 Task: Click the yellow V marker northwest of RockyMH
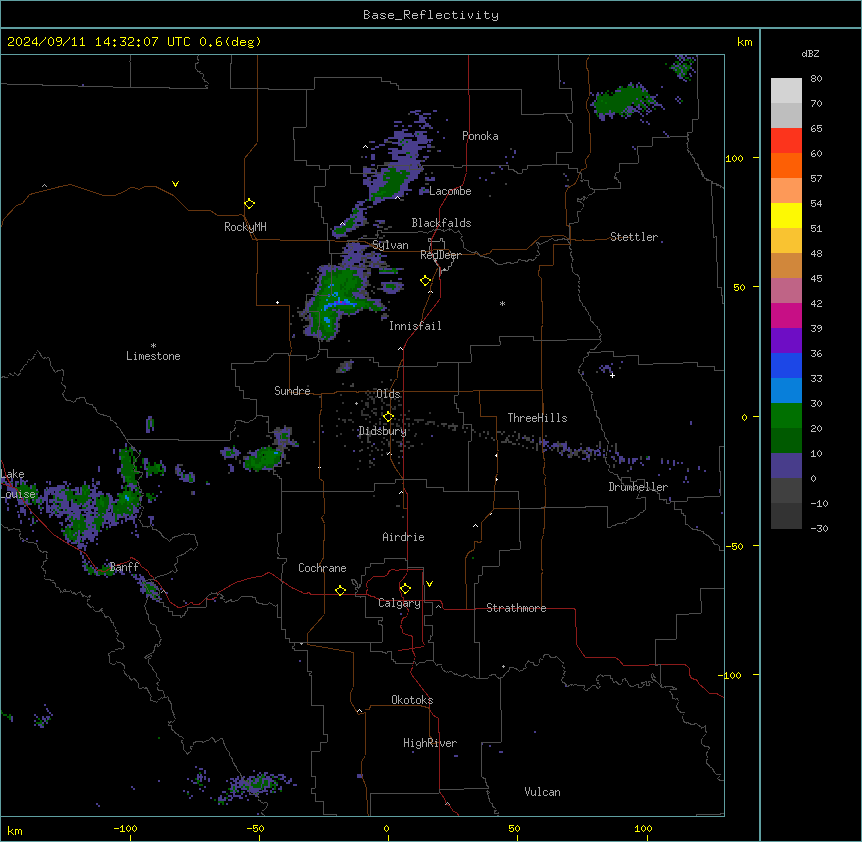[x=175, y=184]
